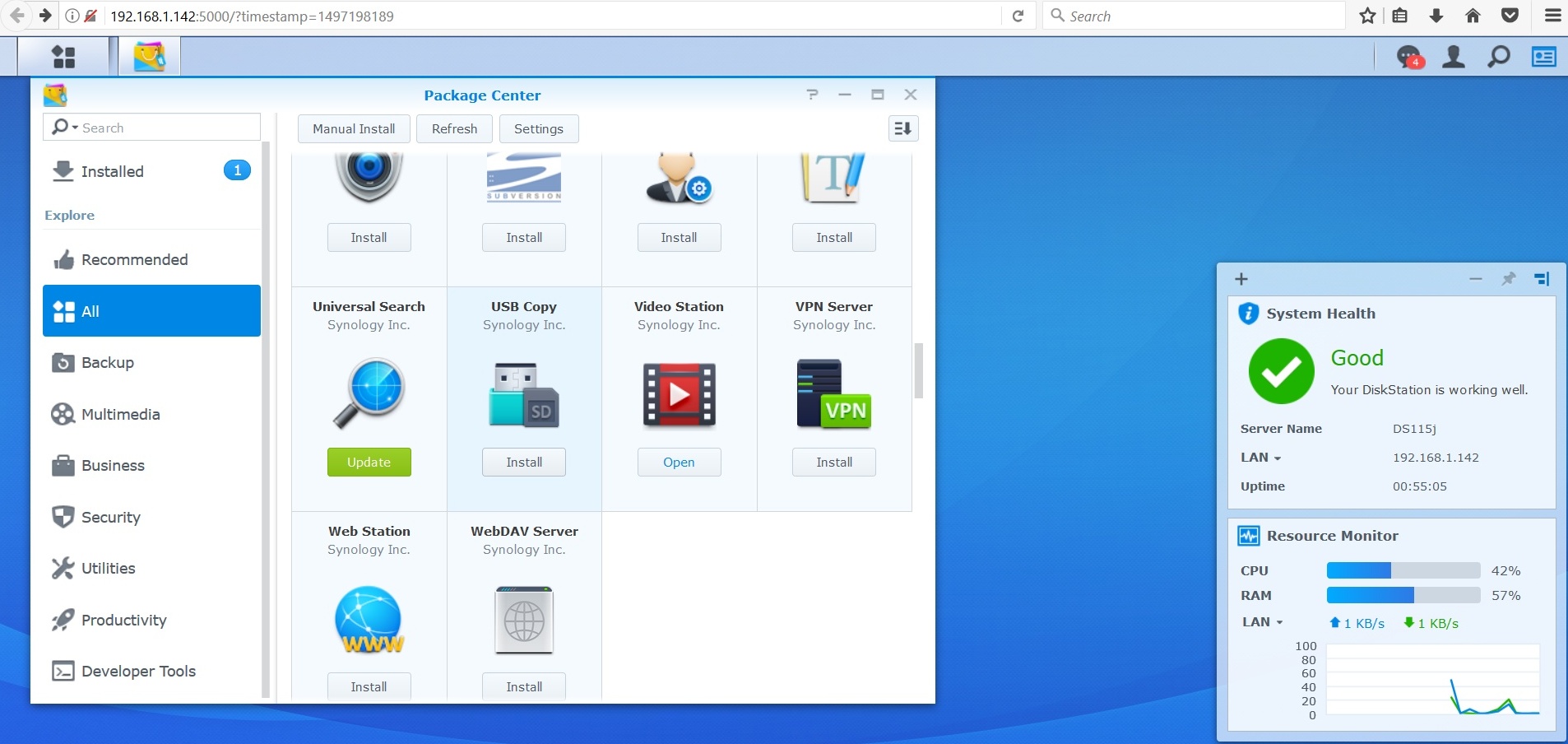Click the browser bookmark star icon
1568x744 pixels.
1367,16
